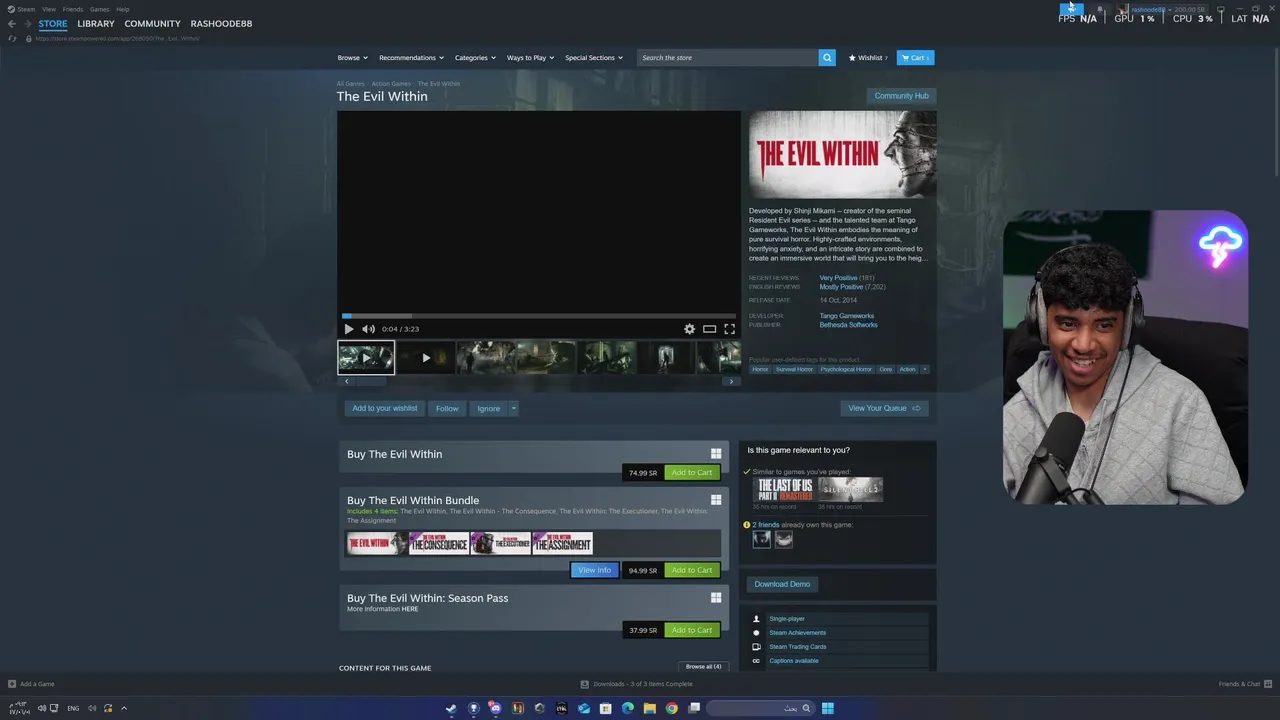Play the Evil Within trailer video
The width and height of the screenshot is (1280, 720).
pos(348,329)
